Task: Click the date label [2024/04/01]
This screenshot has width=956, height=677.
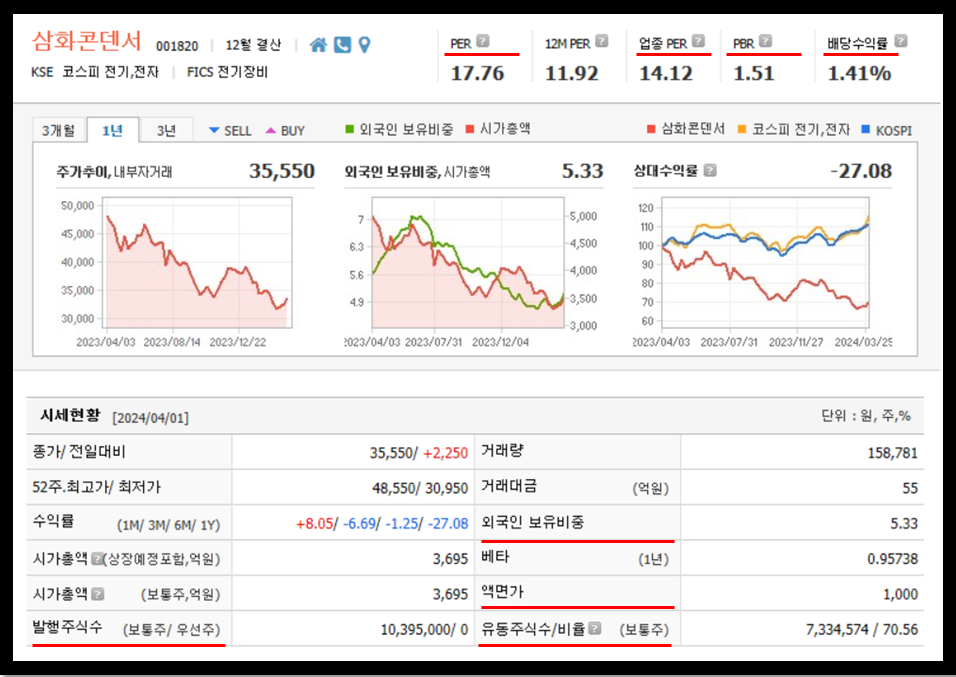Action: pos(151,418)
